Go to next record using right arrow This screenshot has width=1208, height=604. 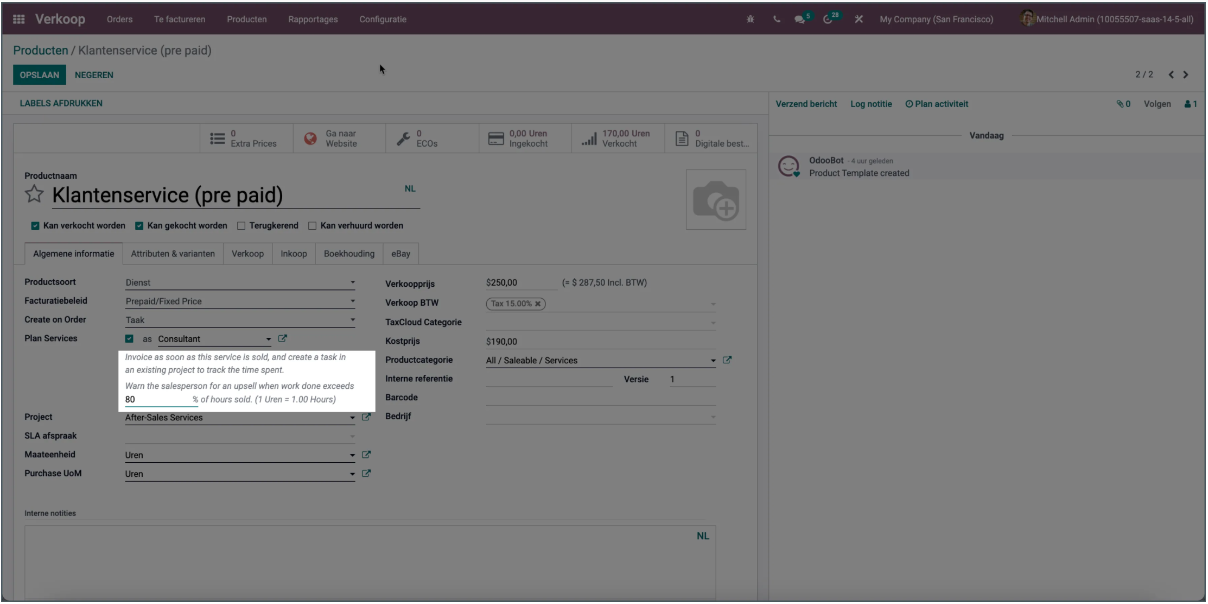pos(1187,75)
